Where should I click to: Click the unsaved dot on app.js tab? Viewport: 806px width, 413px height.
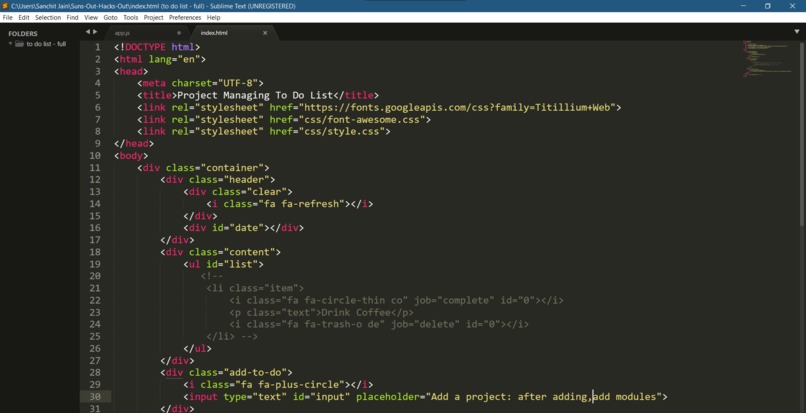pyautogui.click(x=179, y=33)
